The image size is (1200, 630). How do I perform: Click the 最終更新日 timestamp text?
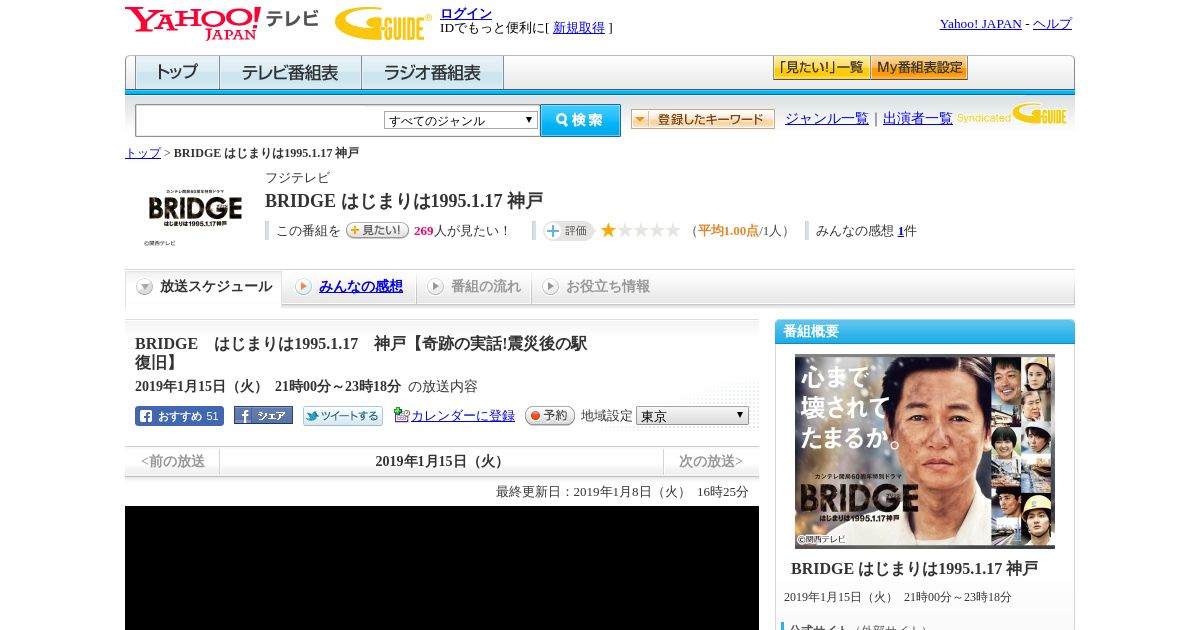pos(622,492)
